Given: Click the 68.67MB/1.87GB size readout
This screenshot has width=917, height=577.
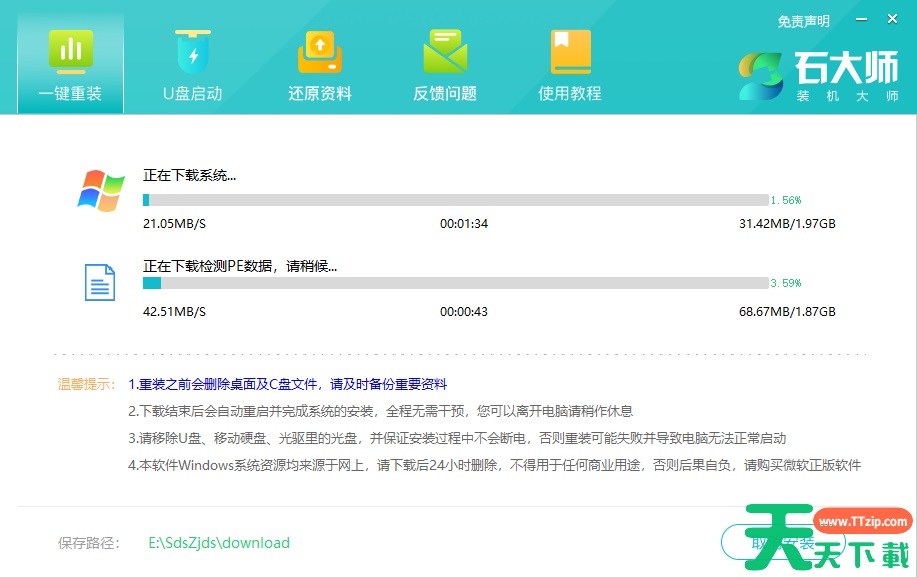Looking at the screenshot, I should point(787,312).
